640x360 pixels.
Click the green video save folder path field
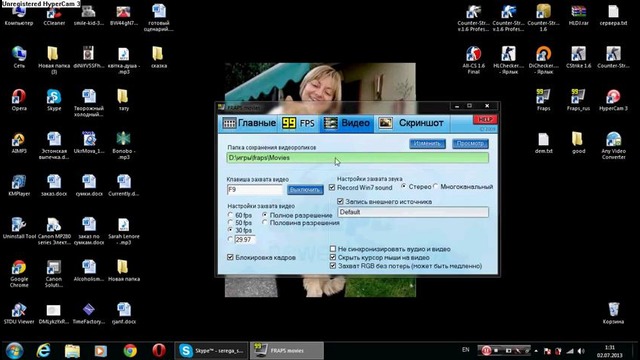click(x=358, y=158)
